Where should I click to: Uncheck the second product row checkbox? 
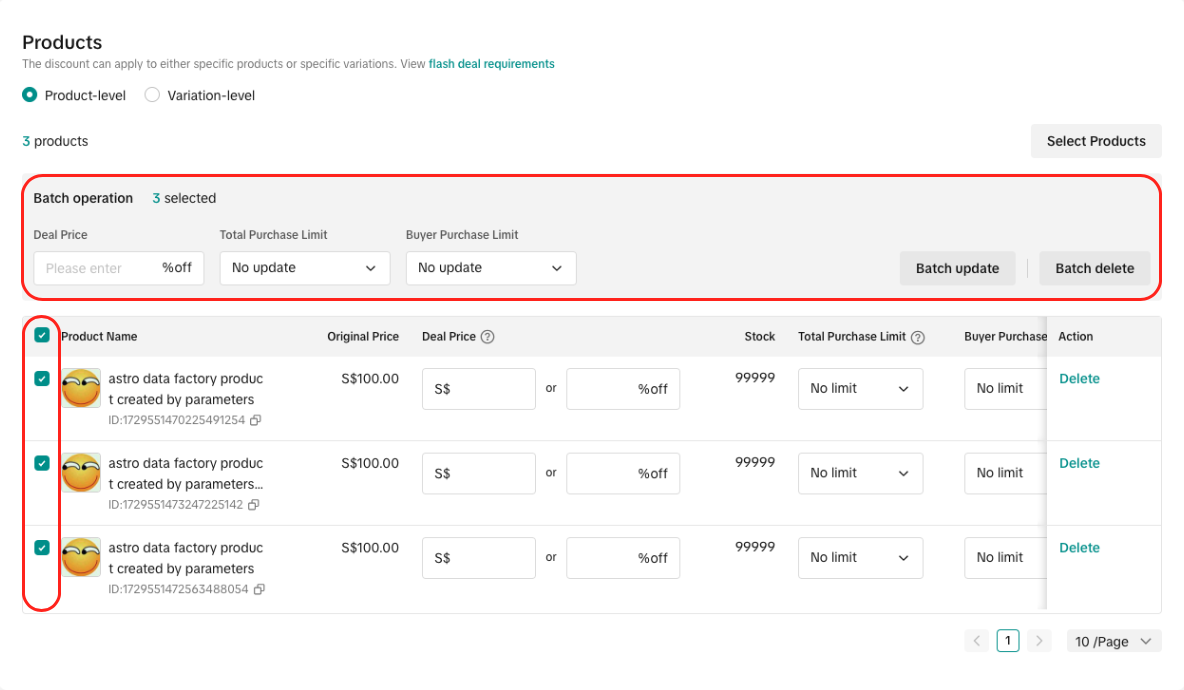(x=42, y=463)
